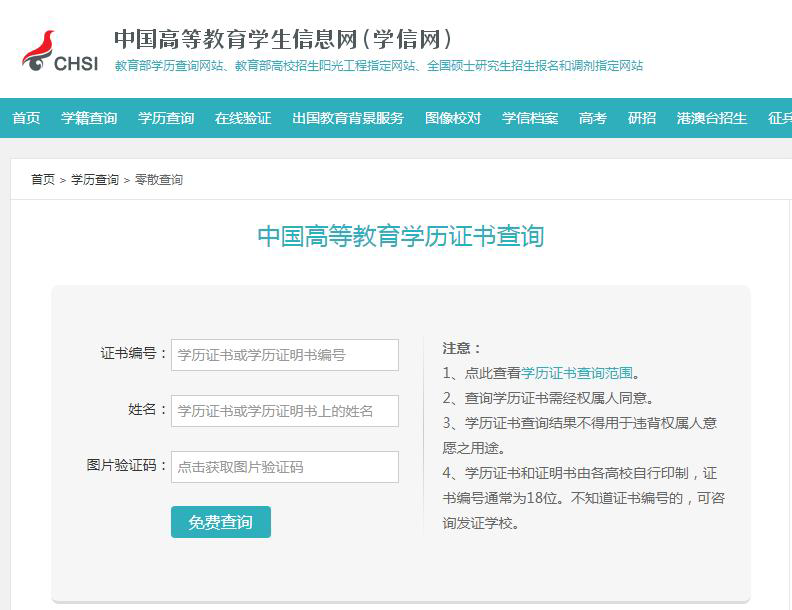Click the site title 中国高等教育学生信息网(学信网)
This screenshot has height=610, width=792.
(x=283, y=39)
